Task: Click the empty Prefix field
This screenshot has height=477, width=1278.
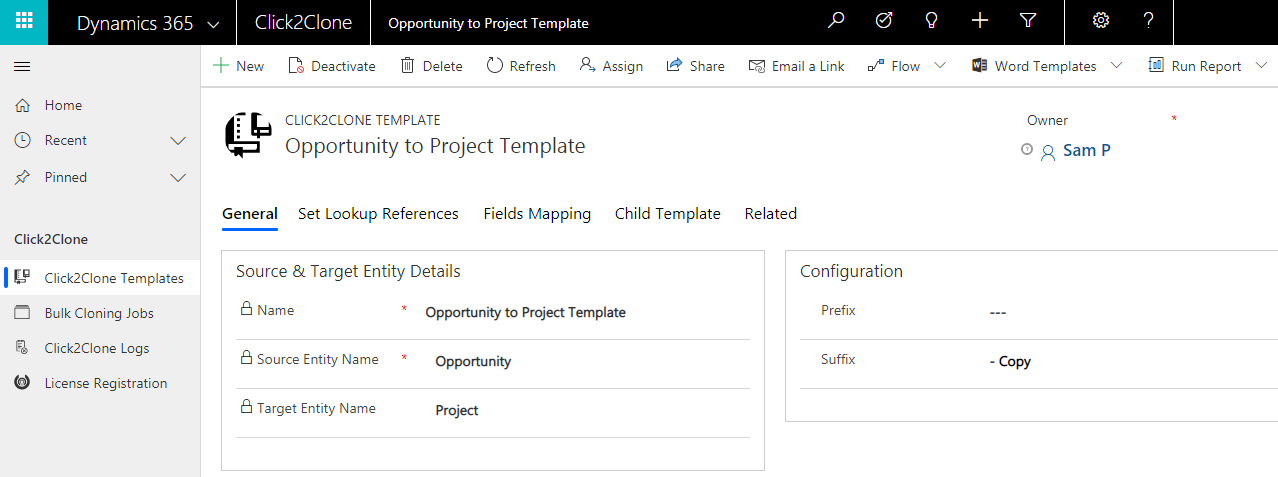Action: point(997,312)
